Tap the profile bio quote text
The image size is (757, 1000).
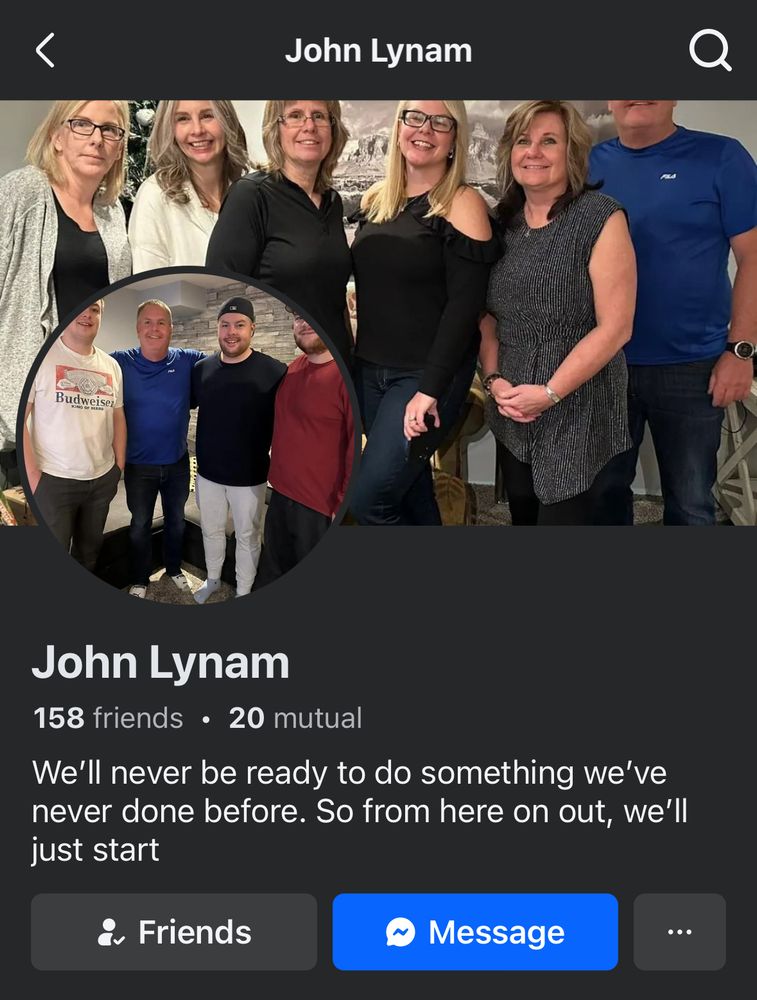pyautogui.click(x=359, y=811)
